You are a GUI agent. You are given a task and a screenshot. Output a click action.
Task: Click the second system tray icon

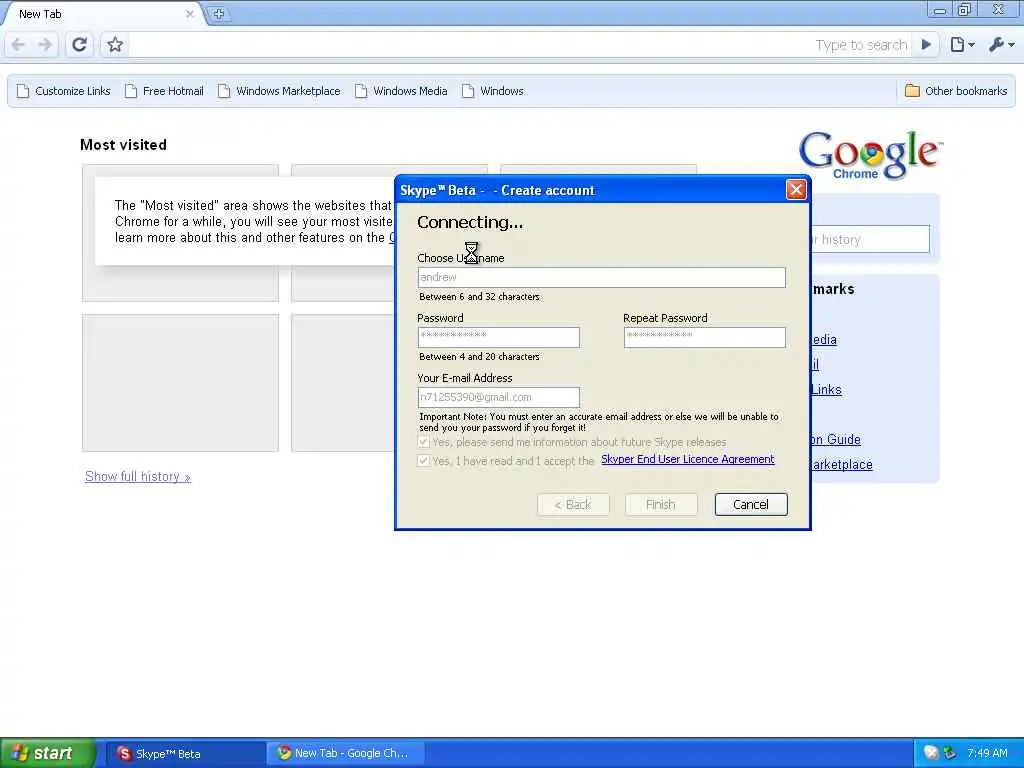pos(950,753)
